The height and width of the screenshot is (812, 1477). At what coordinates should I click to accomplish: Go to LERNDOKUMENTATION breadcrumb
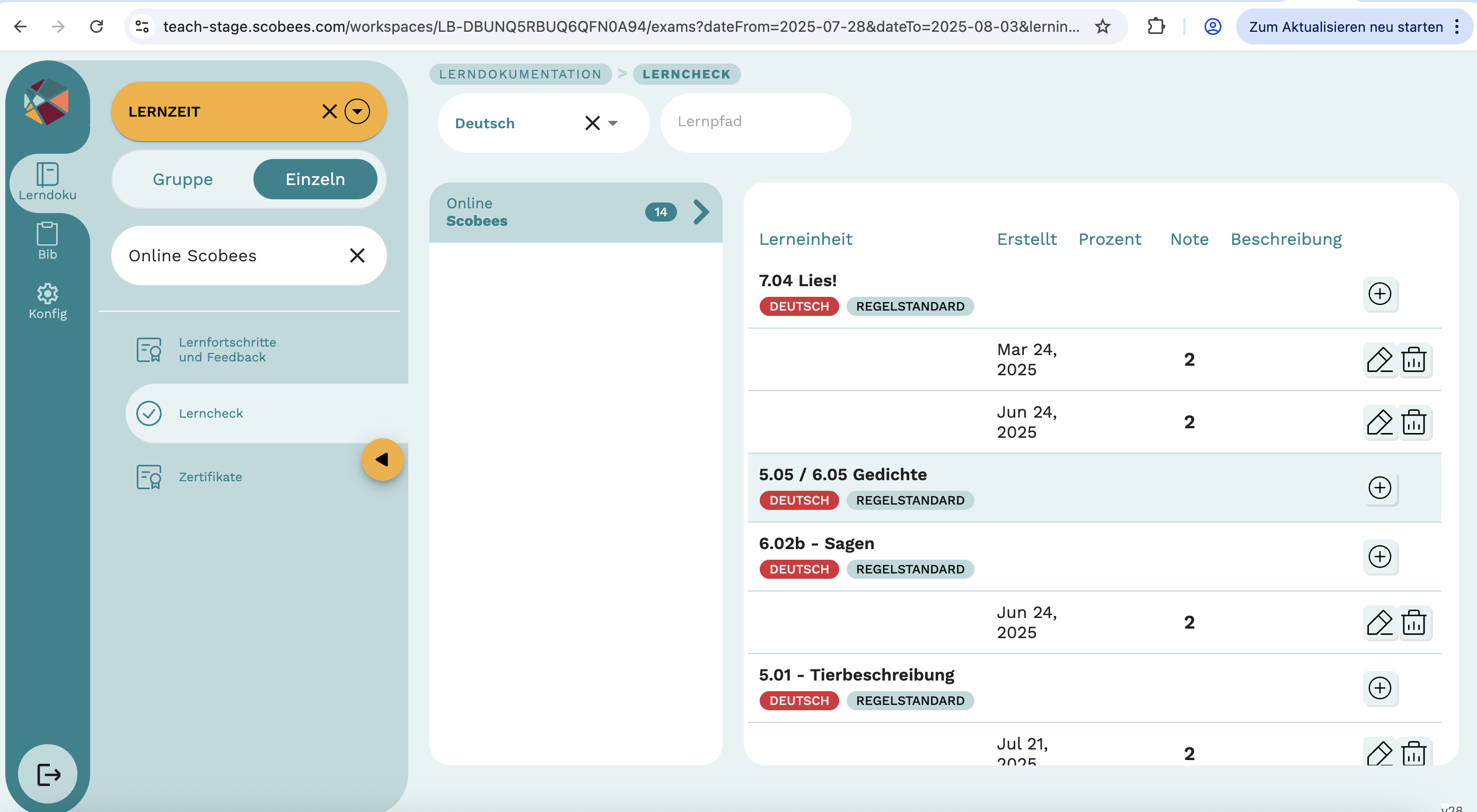click(x=520, y=74)
